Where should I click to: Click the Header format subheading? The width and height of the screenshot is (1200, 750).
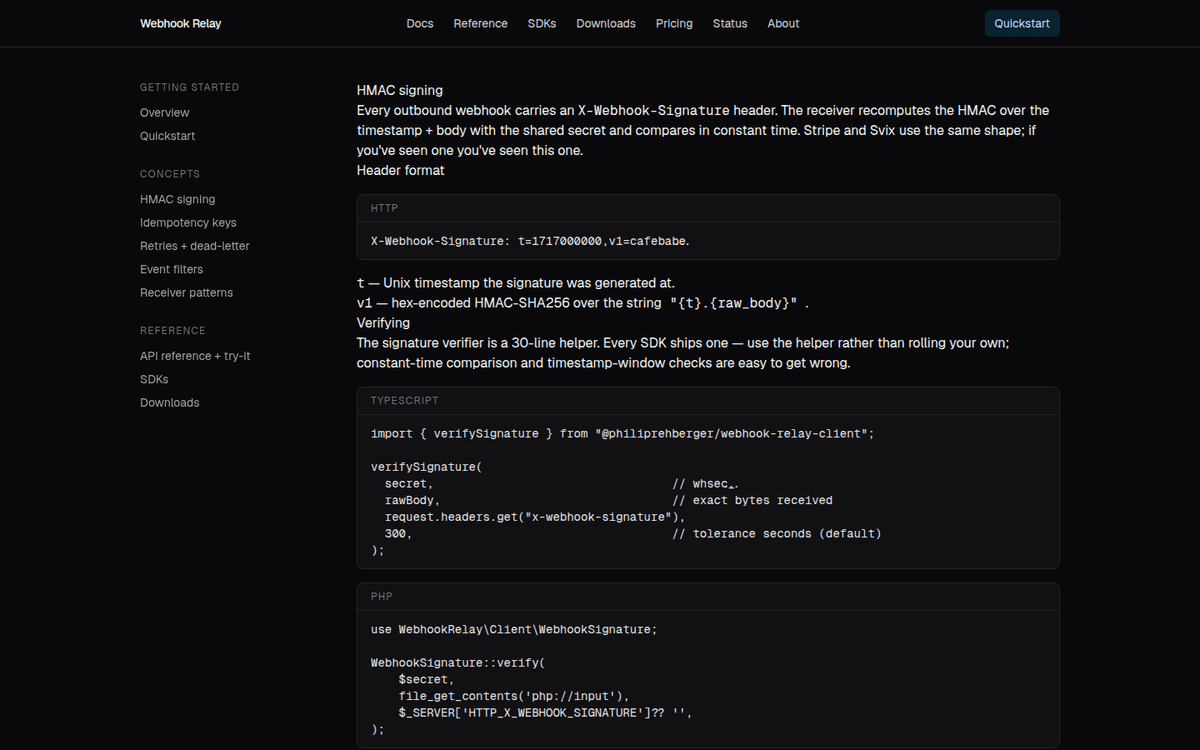pyautogui.click(x=401, y=170)
